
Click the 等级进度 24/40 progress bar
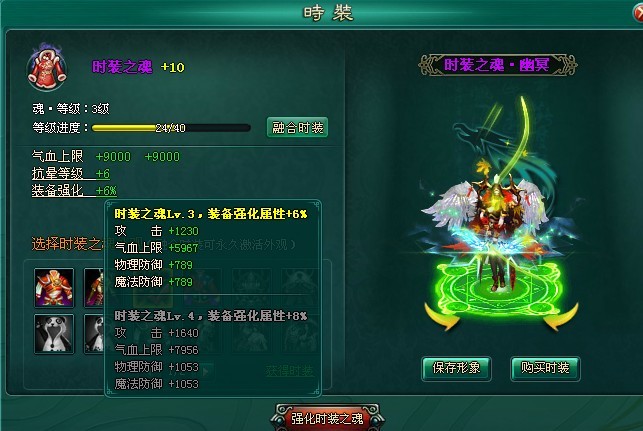(171, 128)
